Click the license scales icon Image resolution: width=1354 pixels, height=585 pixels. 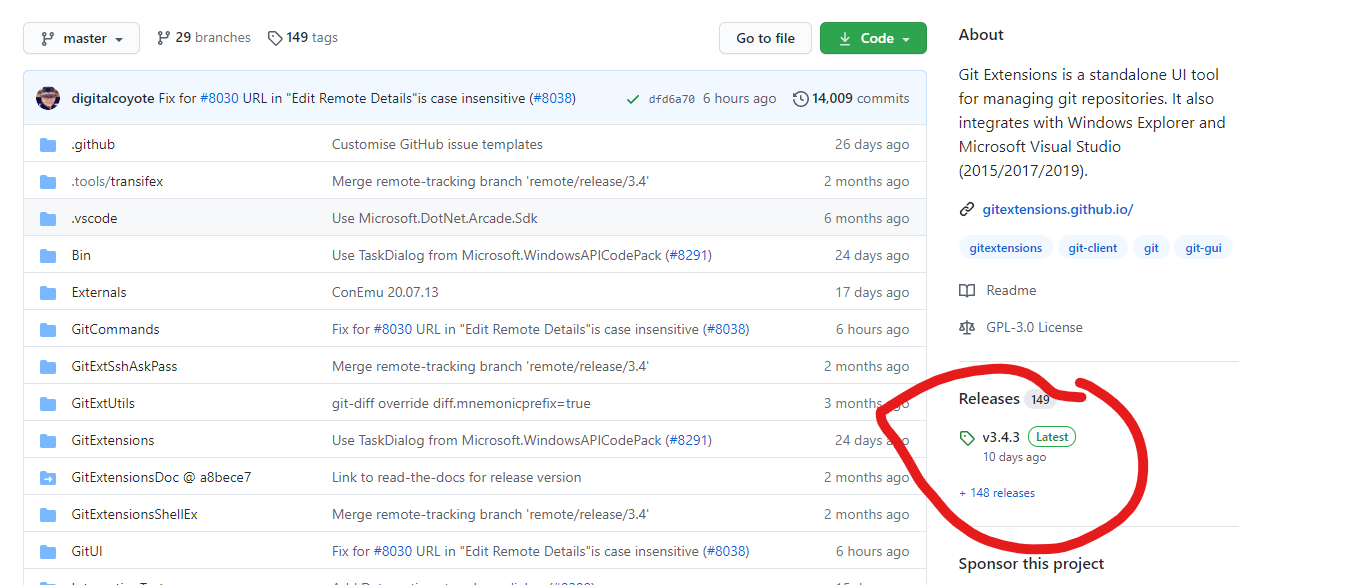pos(966,327)
